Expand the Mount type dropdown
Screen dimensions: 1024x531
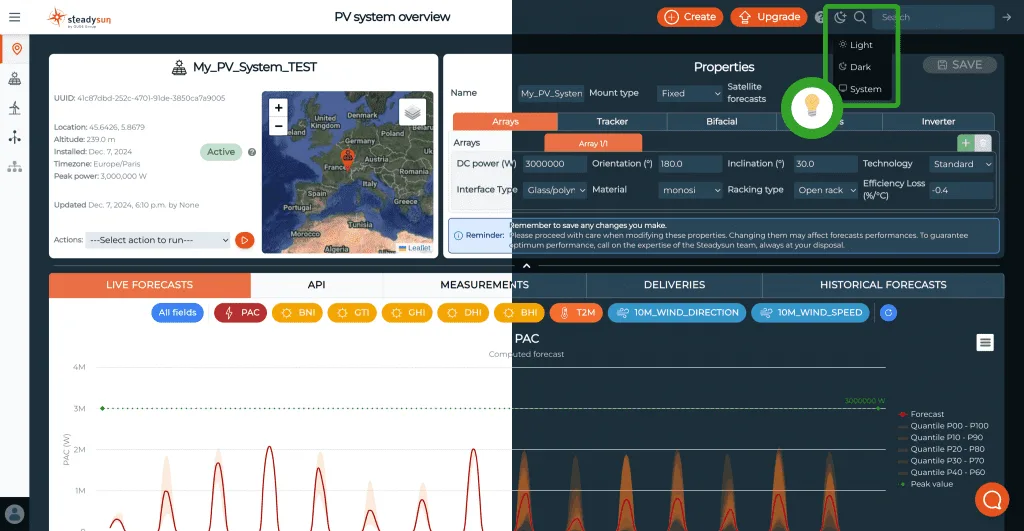tap(690, 93)
